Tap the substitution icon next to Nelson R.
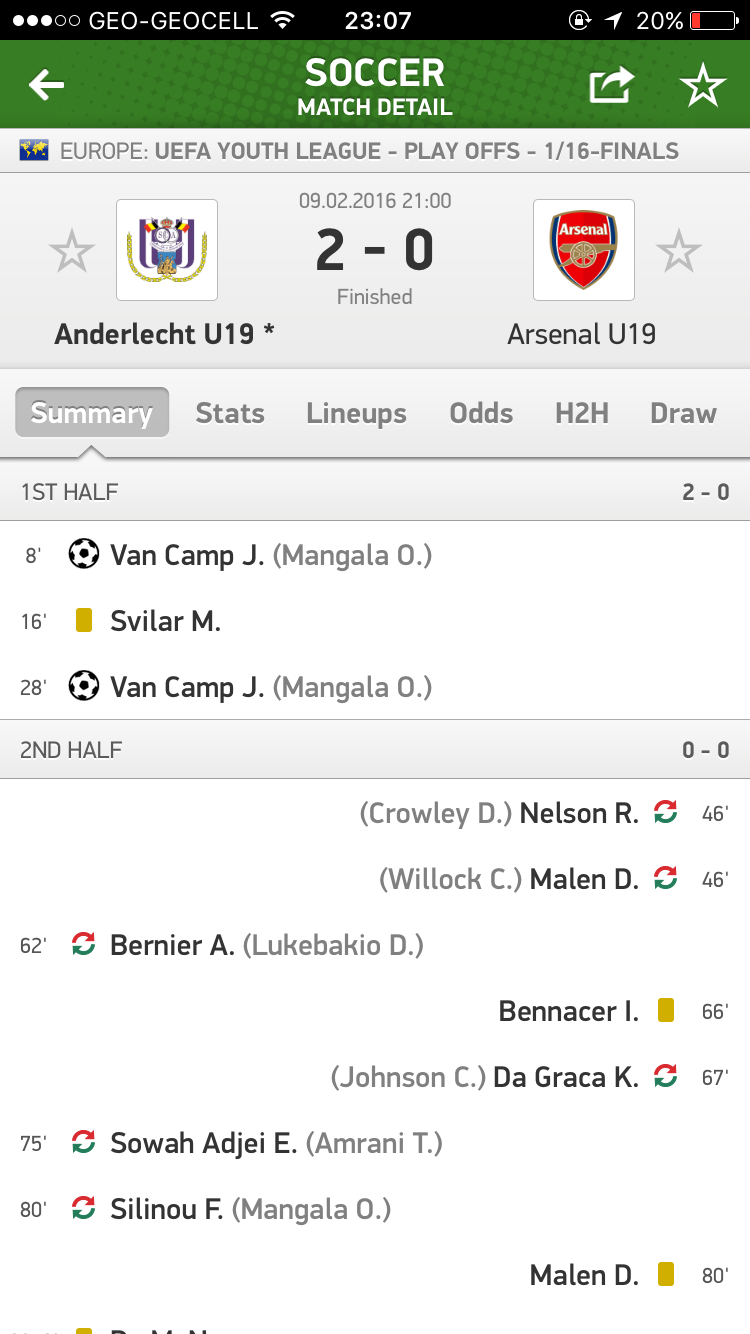 (x=665, y=813)
